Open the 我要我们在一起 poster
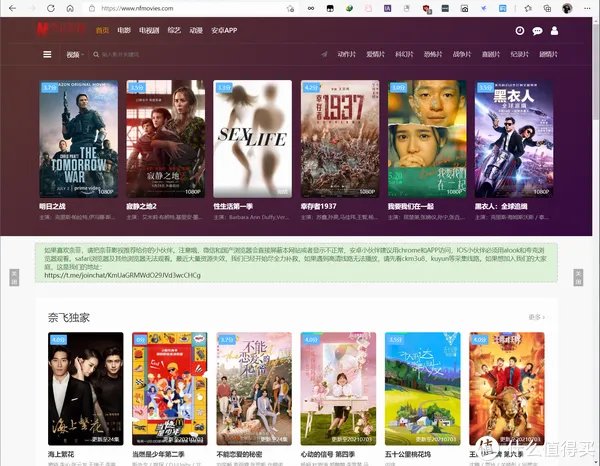The image size is (600, 466). [427, 139]
